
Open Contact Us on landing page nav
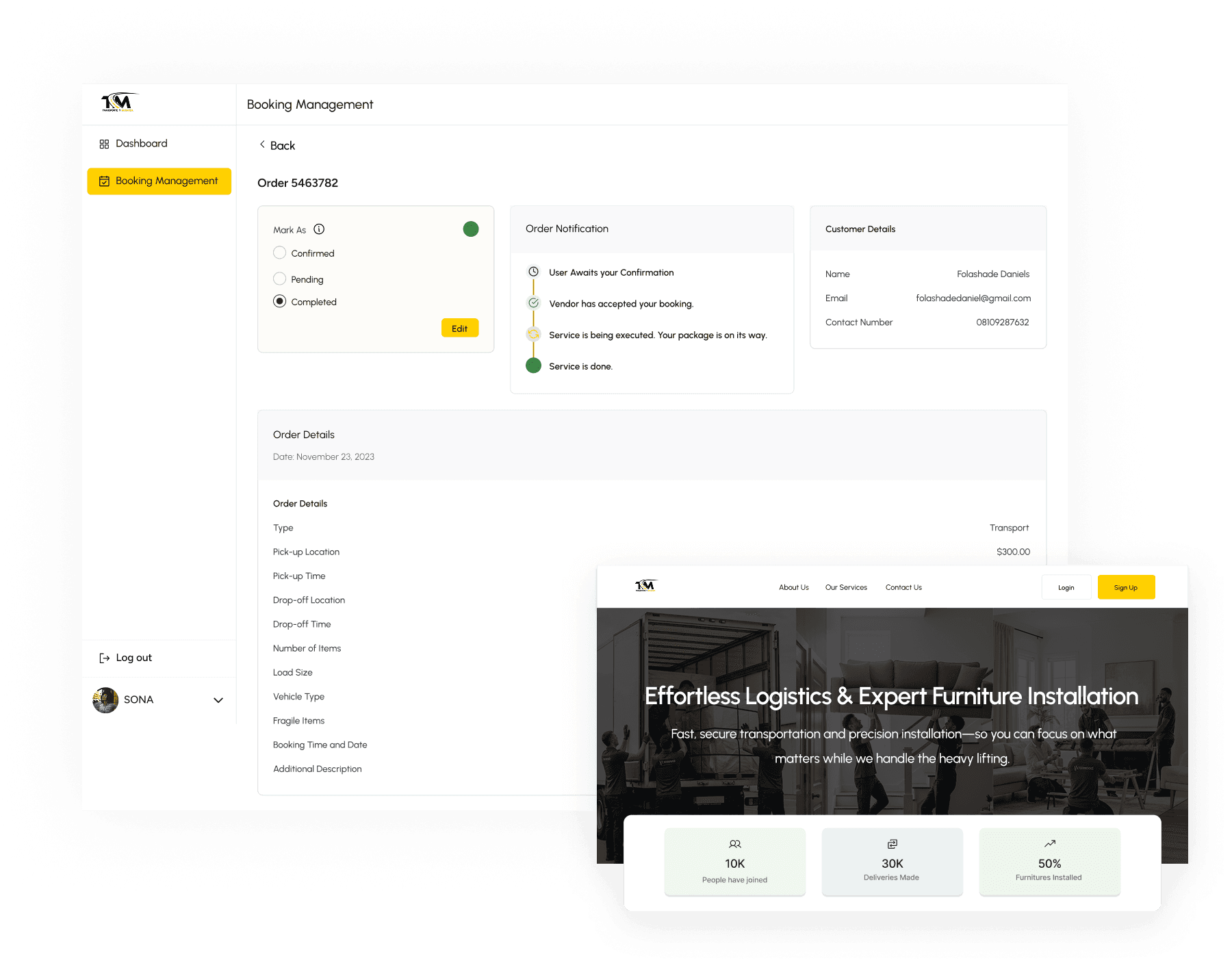[903, 587]
